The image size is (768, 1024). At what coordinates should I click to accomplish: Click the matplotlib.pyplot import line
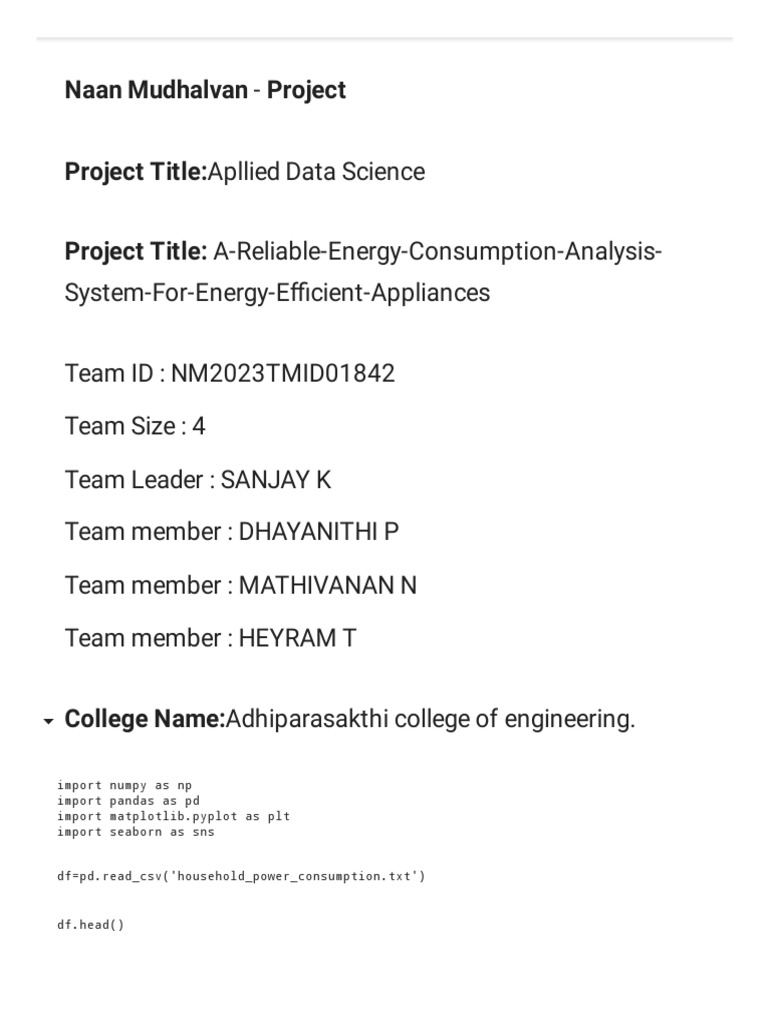[173, 816]
